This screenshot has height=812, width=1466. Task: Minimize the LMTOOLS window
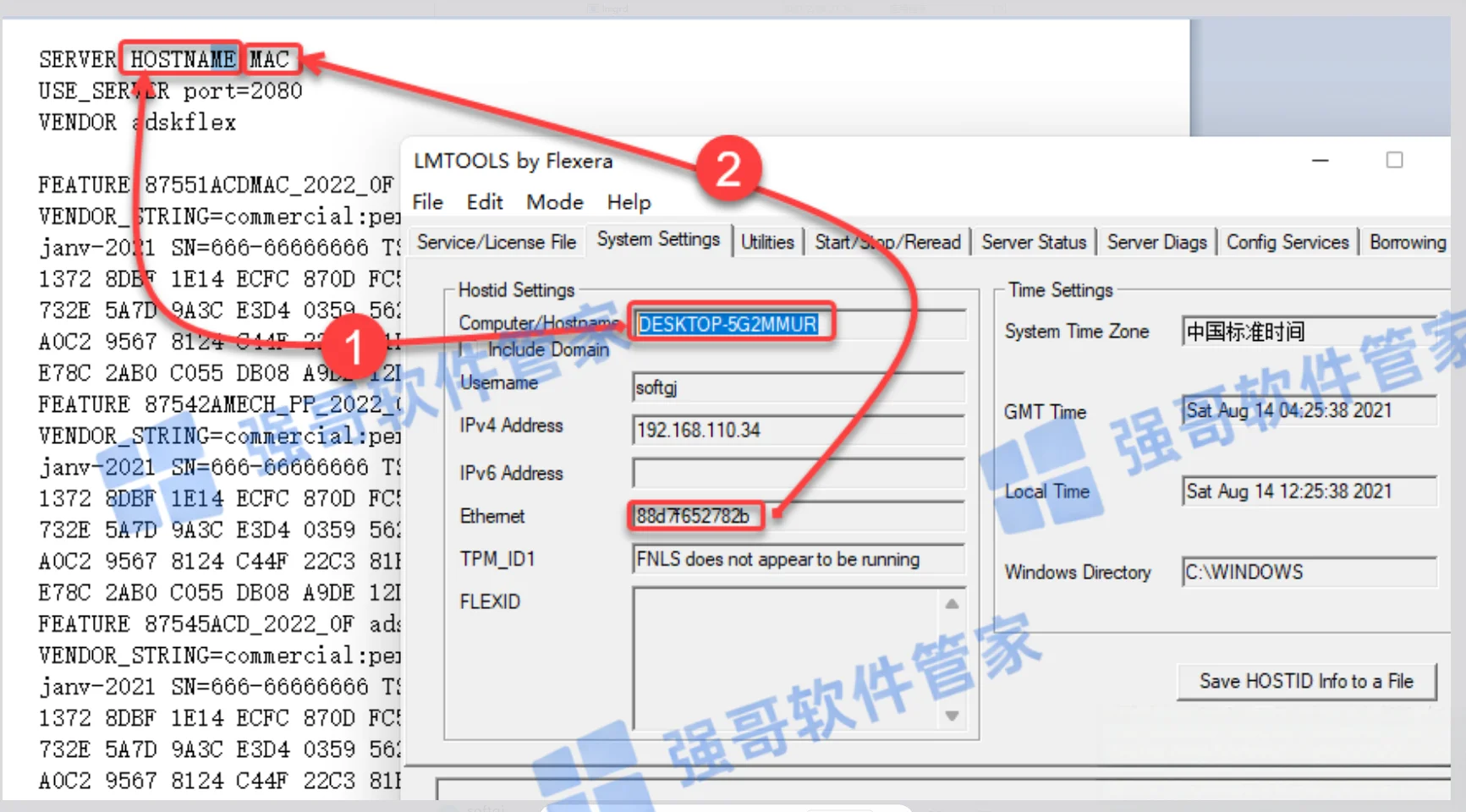coord(1320,161)
